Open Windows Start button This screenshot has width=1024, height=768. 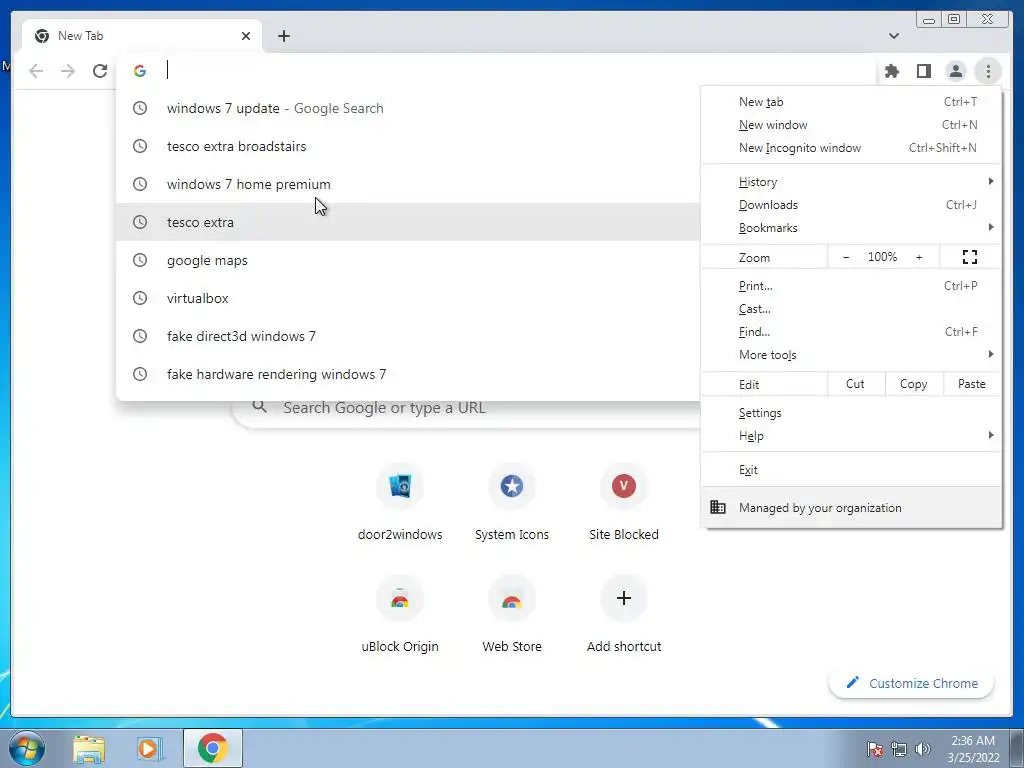coord(27,748)
